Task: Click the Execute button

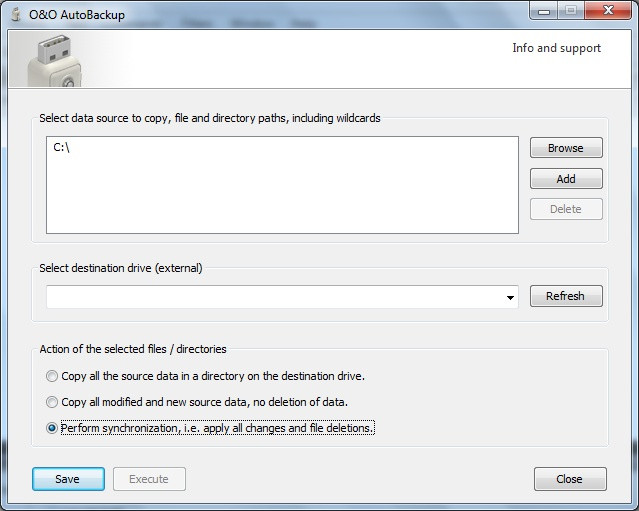Action: pos(149,479)
